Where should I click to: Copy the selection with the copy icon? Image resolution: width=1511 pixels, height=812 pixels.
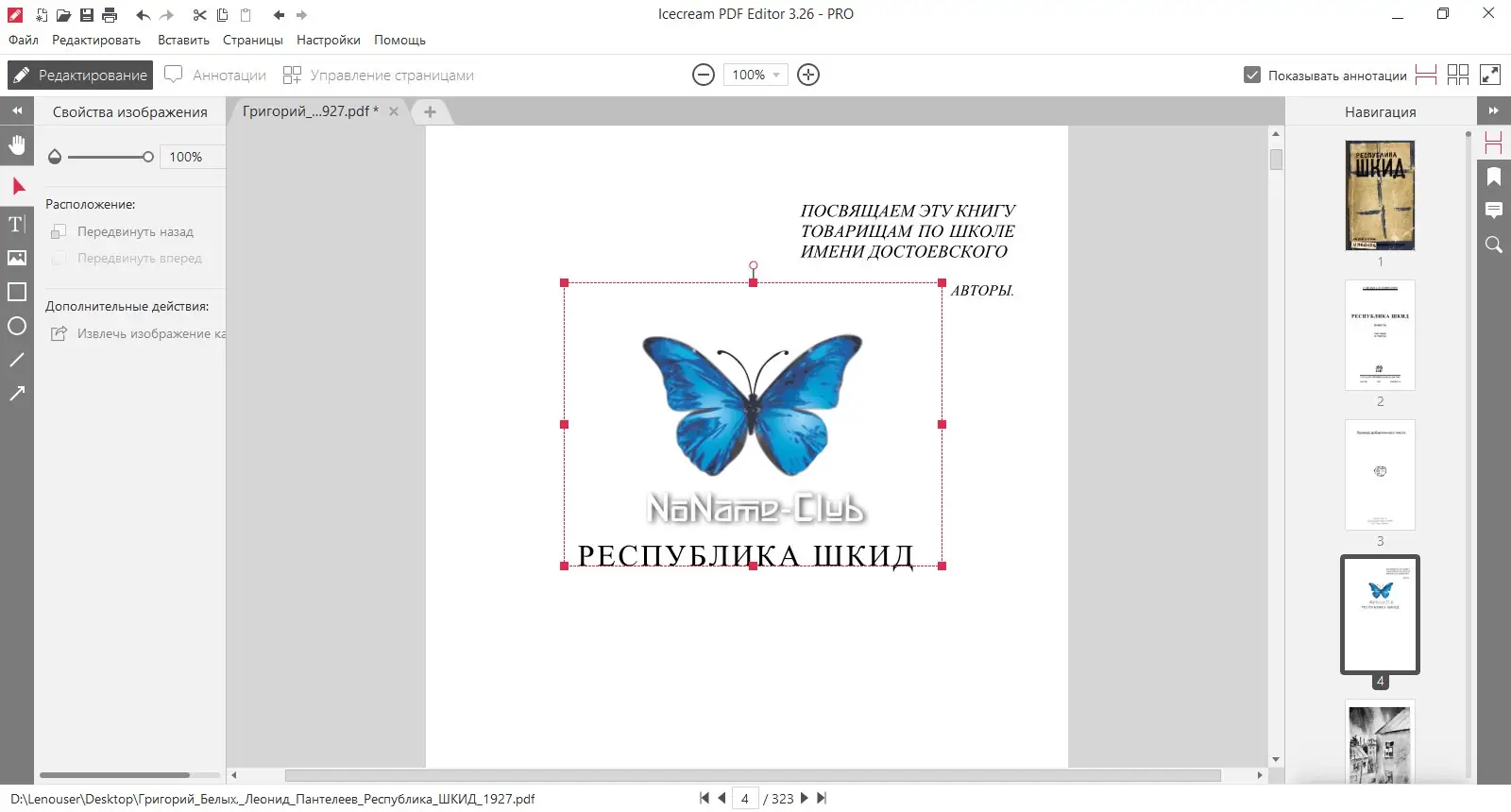click(x=223, y=15)
